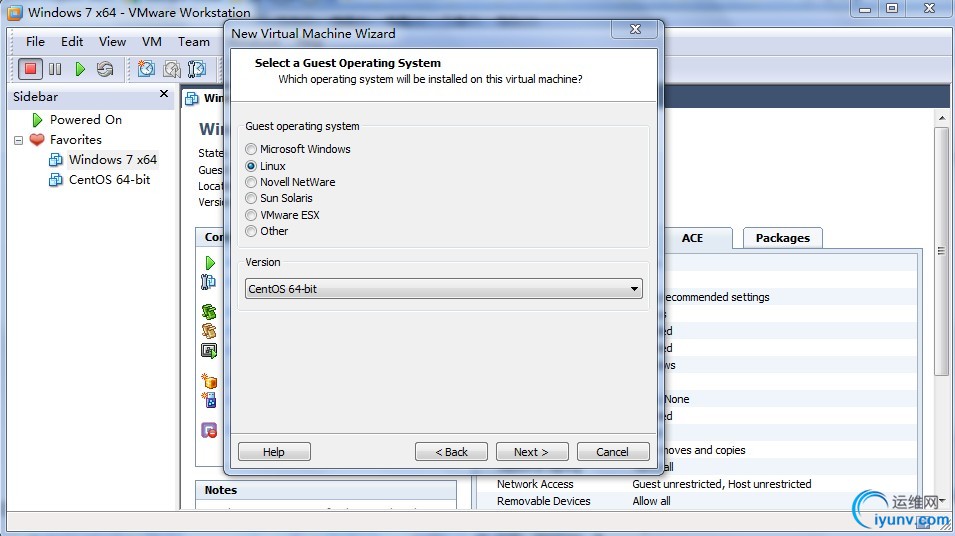Open the Version dropdown showing CentOS 64-bit
Viewport: 955px width, 536px height.
(443, 289)
